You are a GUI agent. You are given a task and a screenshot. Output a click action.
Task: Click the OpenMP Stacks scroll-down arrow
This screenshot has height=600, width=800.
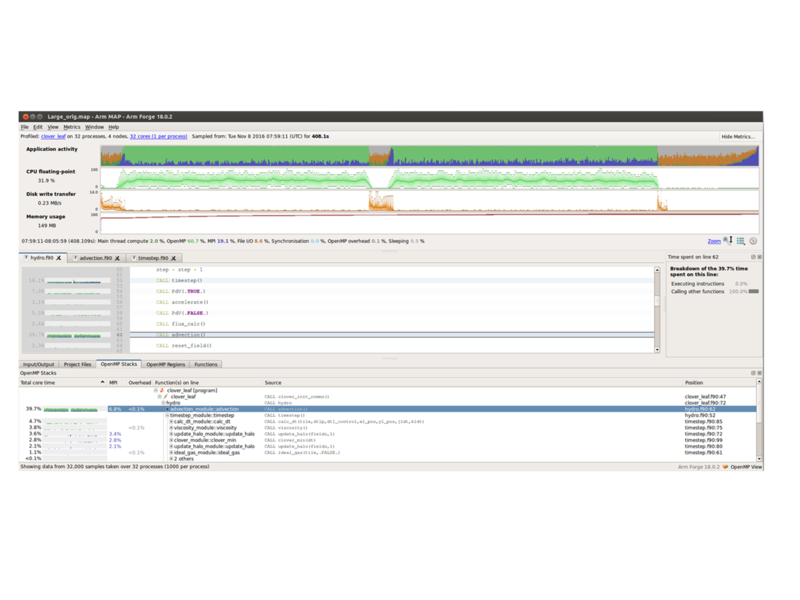pos(759,459)
